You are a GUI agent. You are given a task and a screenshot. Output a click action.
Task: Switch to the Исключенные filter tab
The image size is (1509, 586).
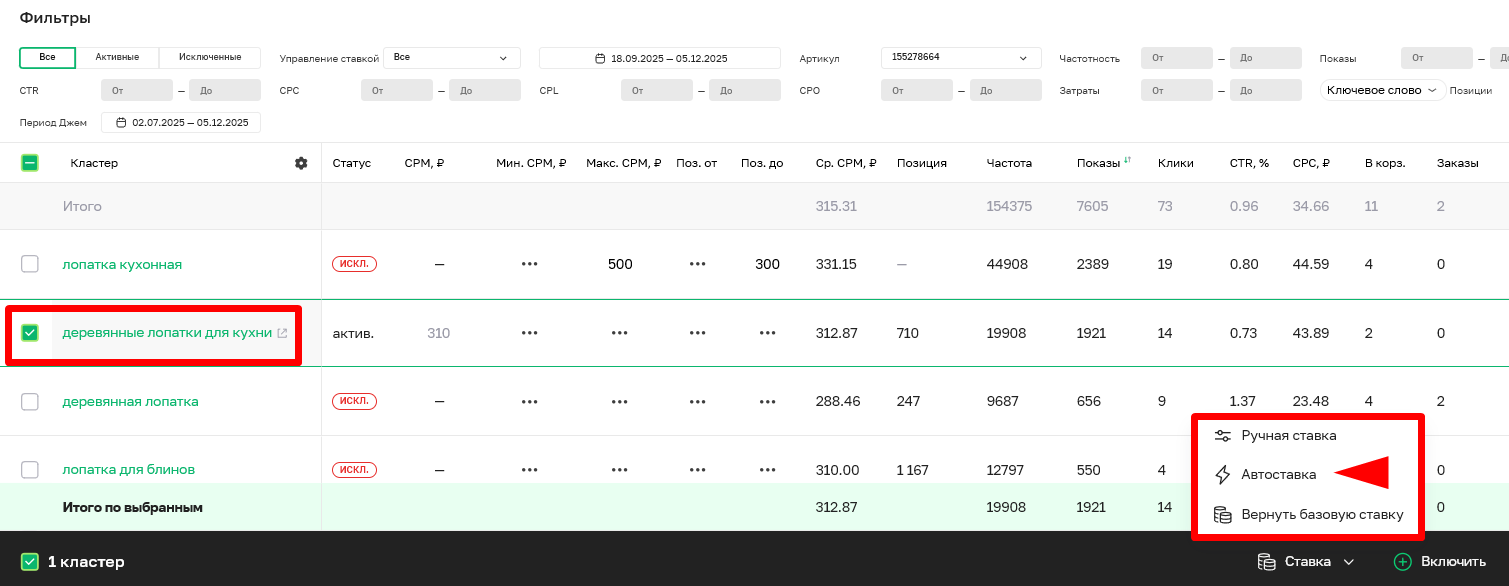[x=210, y=58]
